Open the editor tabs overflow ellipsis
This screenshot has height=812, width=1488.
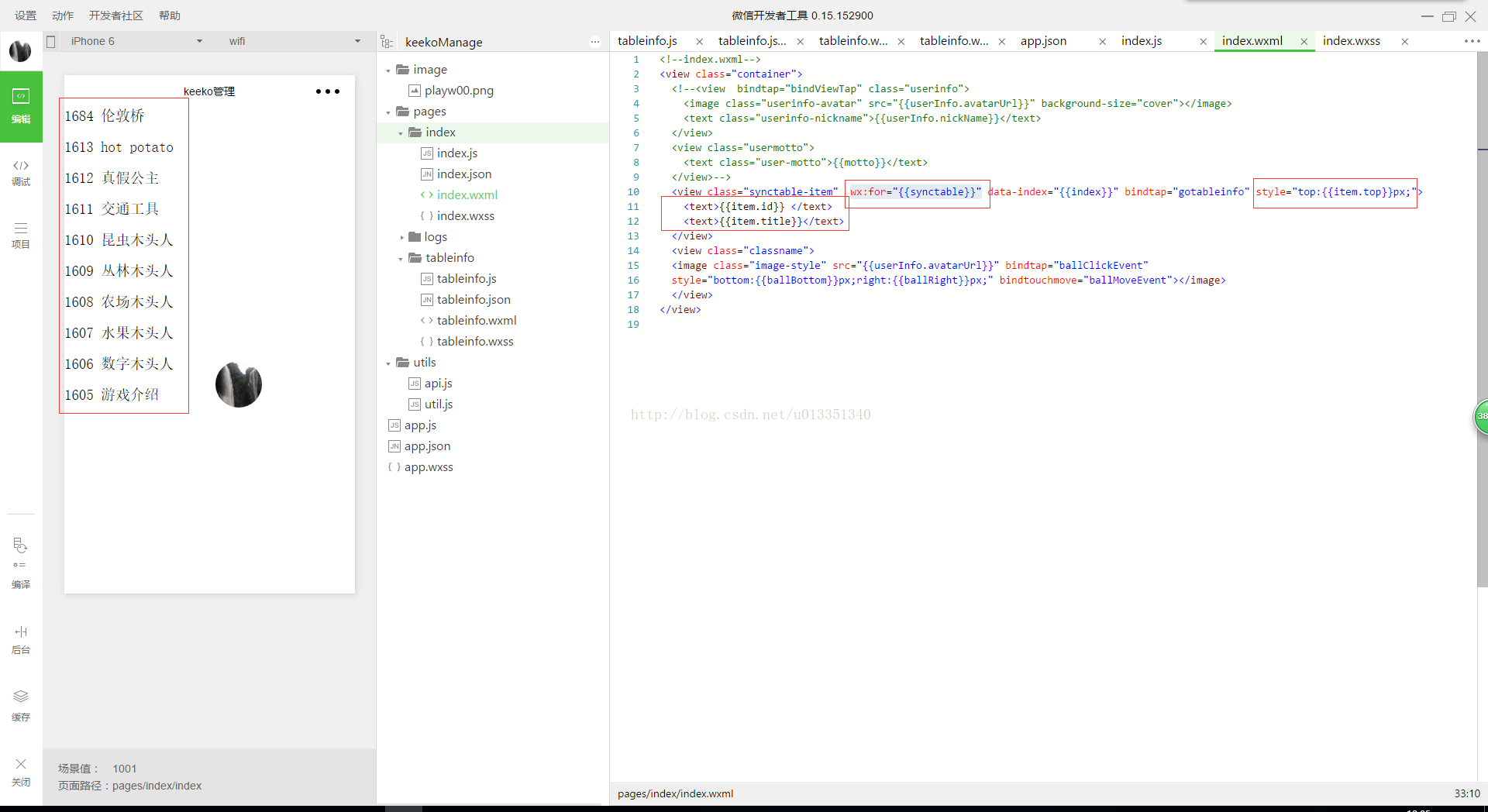click(x=1472, y=41)
